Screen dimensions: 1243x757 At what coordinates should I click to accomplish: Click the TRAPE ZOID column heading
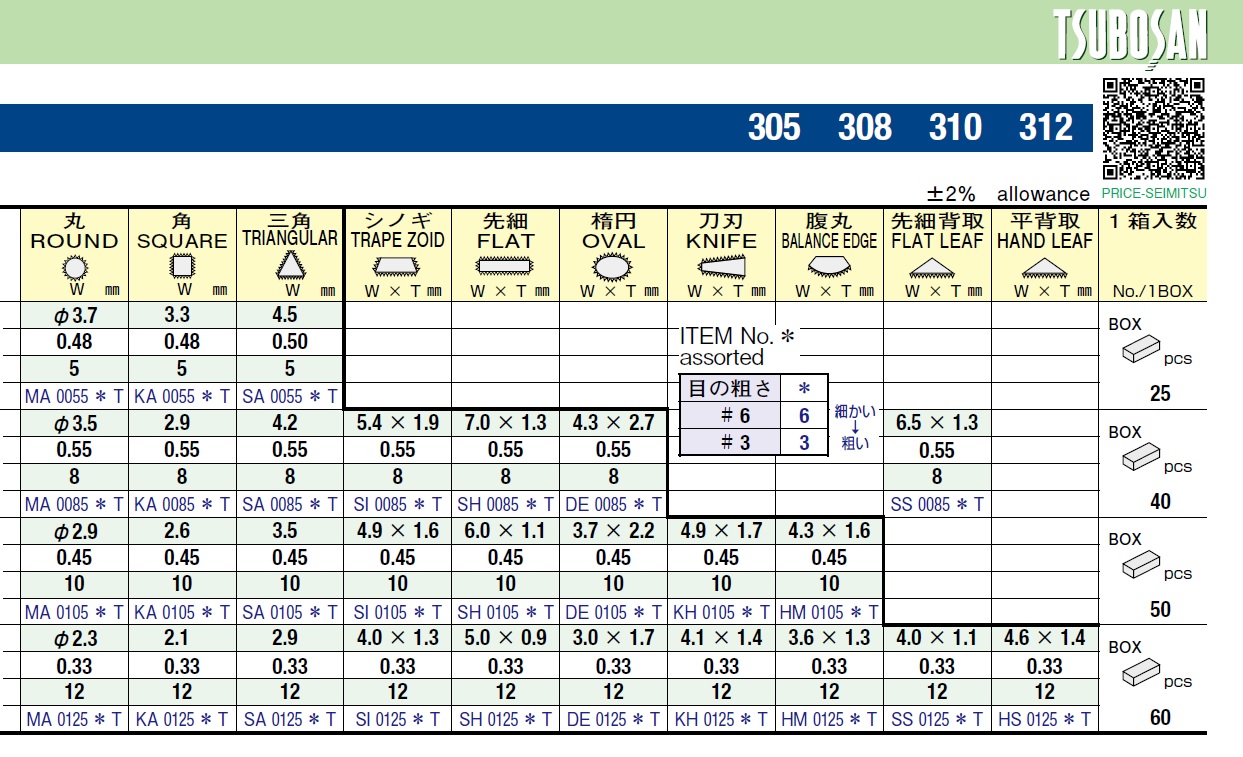click(398, 241)
